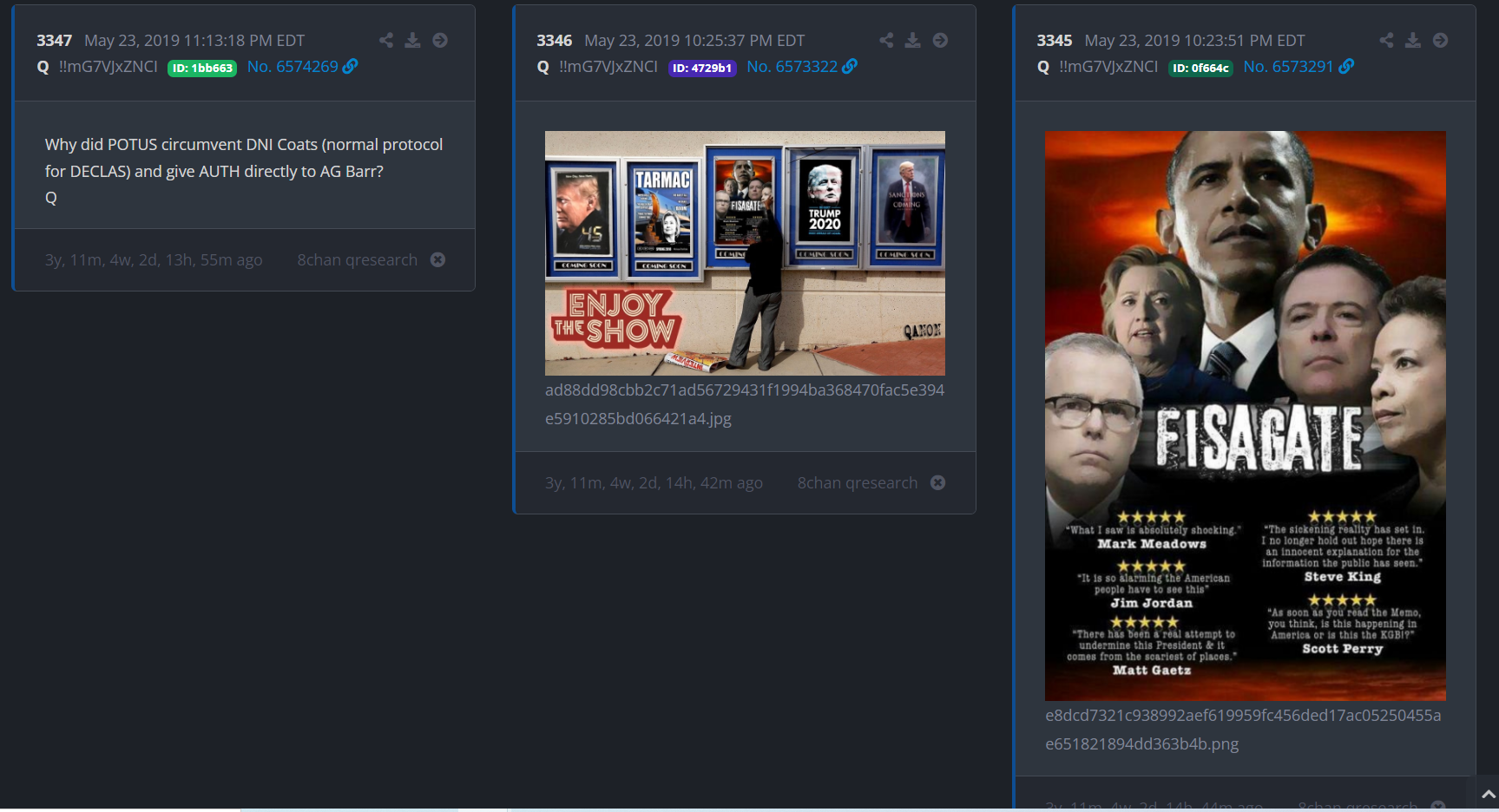The image size is (1499, 812).
Task: Click age text ending 14h, 42m ago
Action: pyautogui.click(x=654, y=483)
